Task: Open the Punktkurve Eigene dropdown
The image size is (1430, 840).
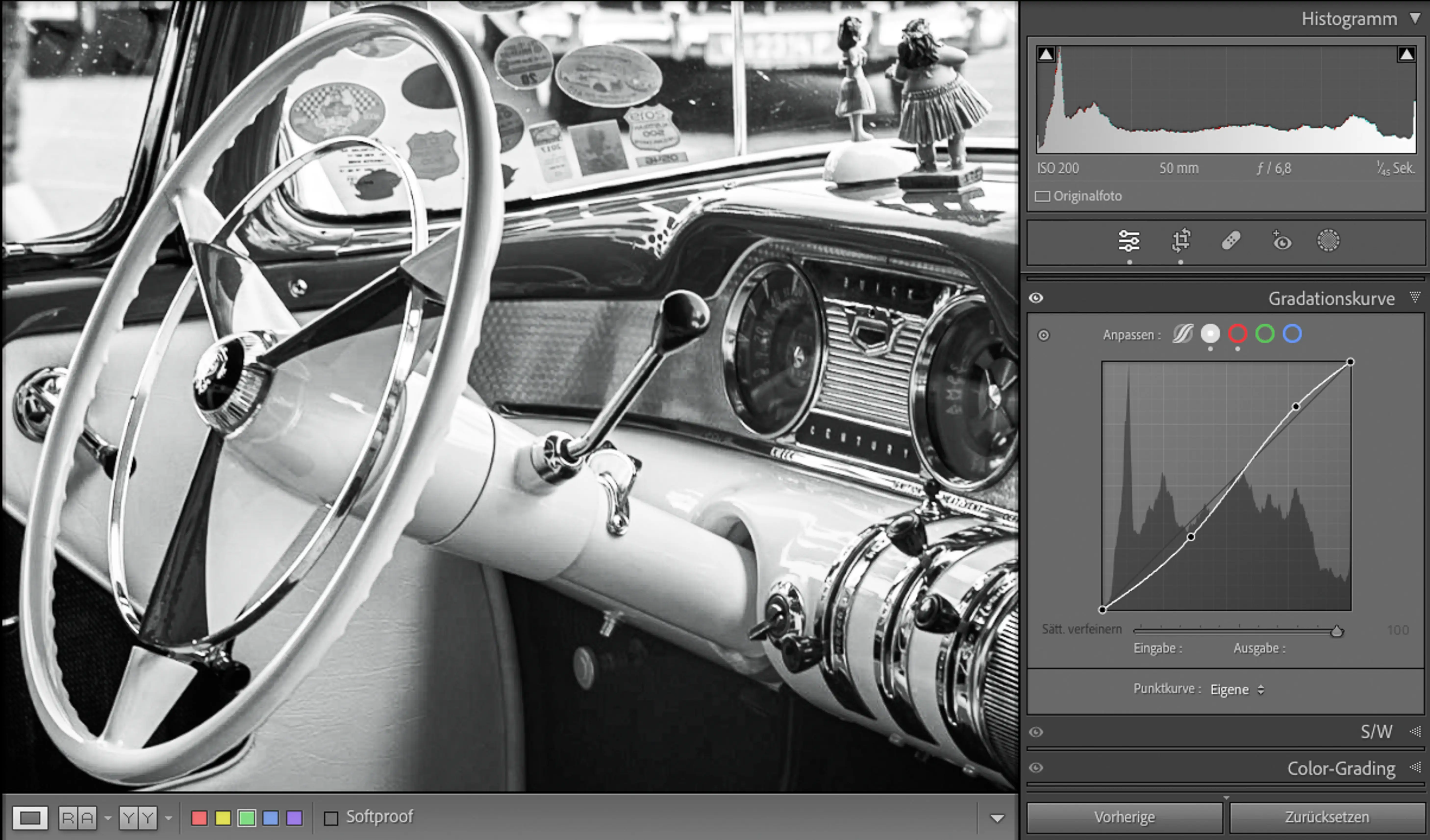Action: pyautogui.click(x=1237, y=690)
